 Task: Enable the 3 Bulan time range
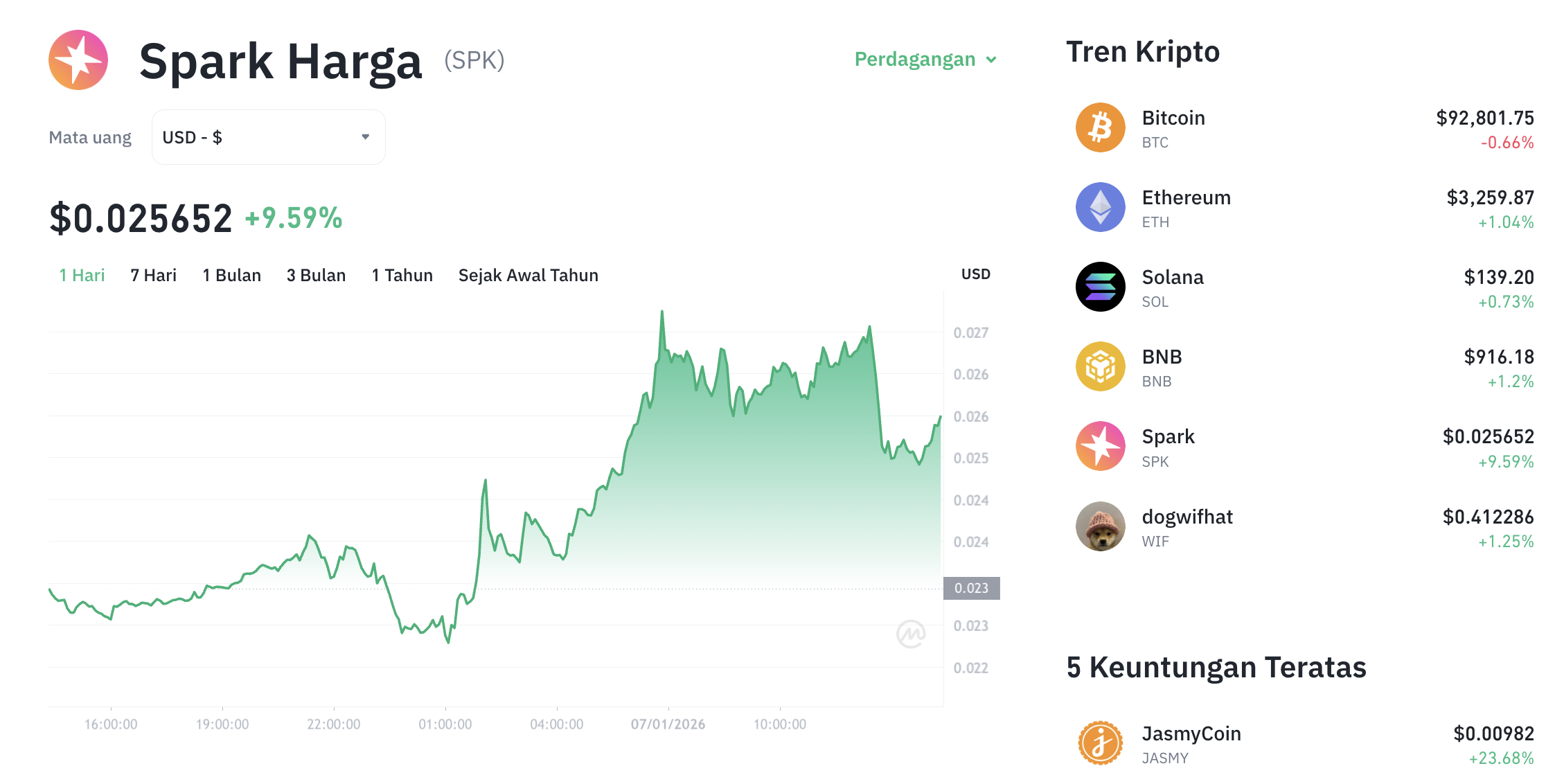pyautogui.click(x=316, y=275)
